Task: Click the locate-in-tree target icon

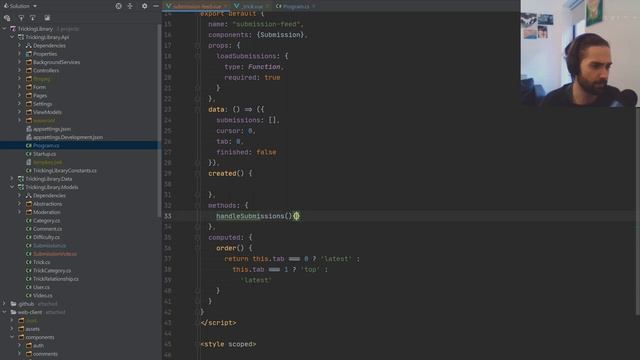Action: click(118, 6)
